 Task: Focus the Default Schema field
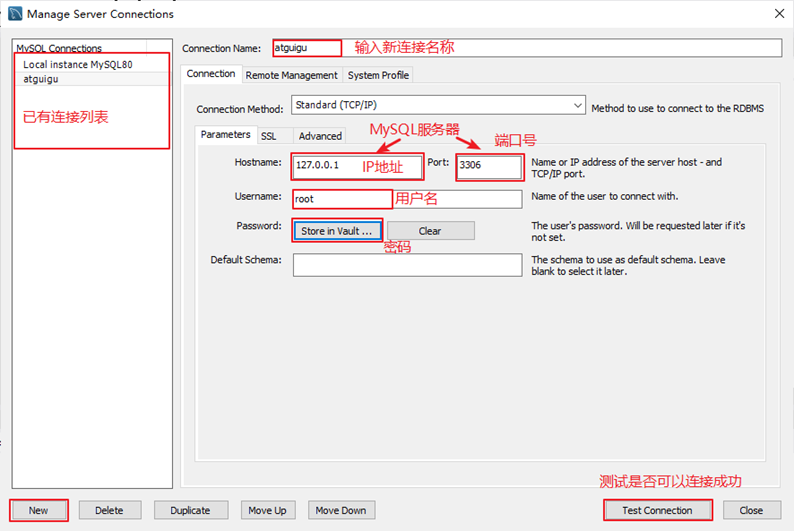(408, 265)
